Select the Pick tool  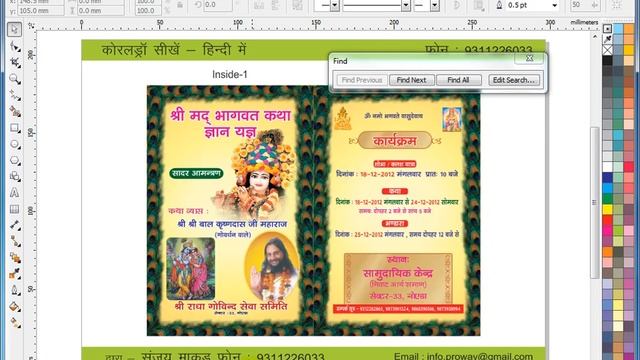pyautogui.click(x=14, y=29)
